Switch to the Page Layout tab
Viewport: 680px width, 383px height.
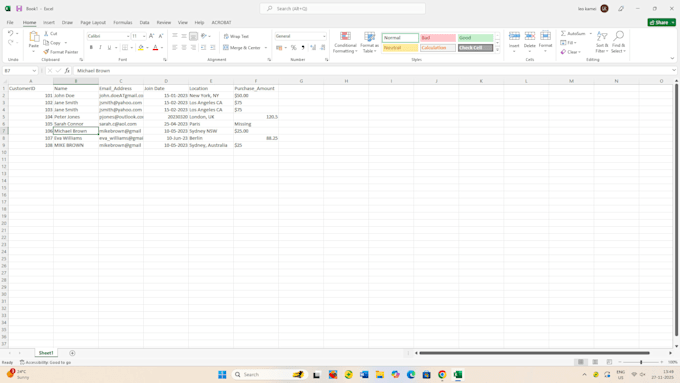pyautogui.click(x=93, y=23)
